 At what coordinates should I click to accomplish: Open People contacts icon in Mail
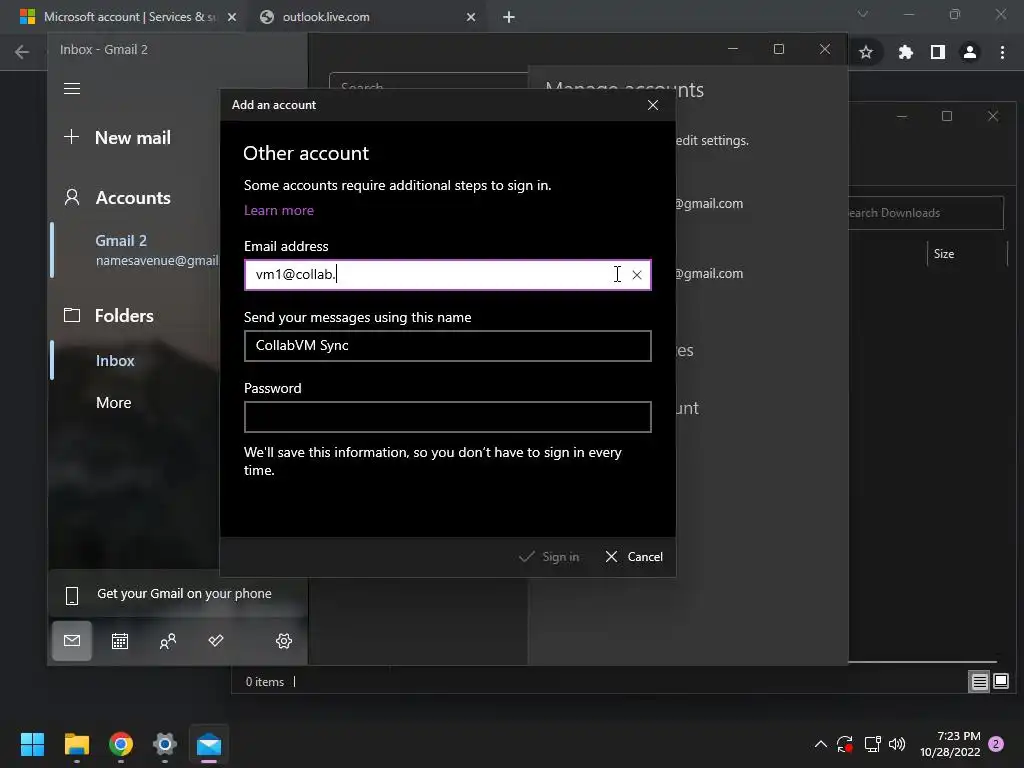(x=168, y=641)
